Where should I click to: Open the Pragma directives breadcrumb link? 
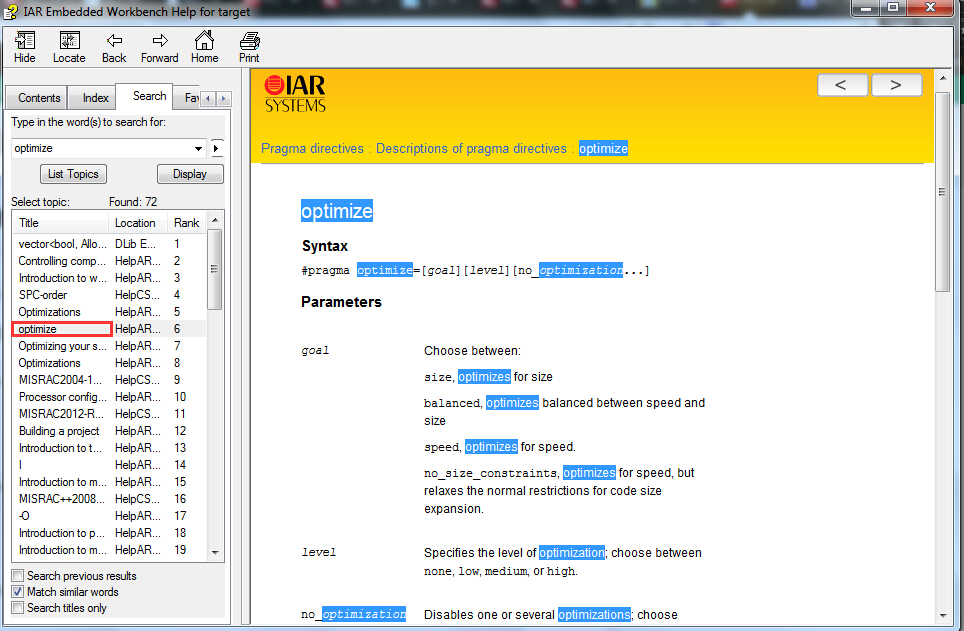pyautogui.click(x=312, y=149)
